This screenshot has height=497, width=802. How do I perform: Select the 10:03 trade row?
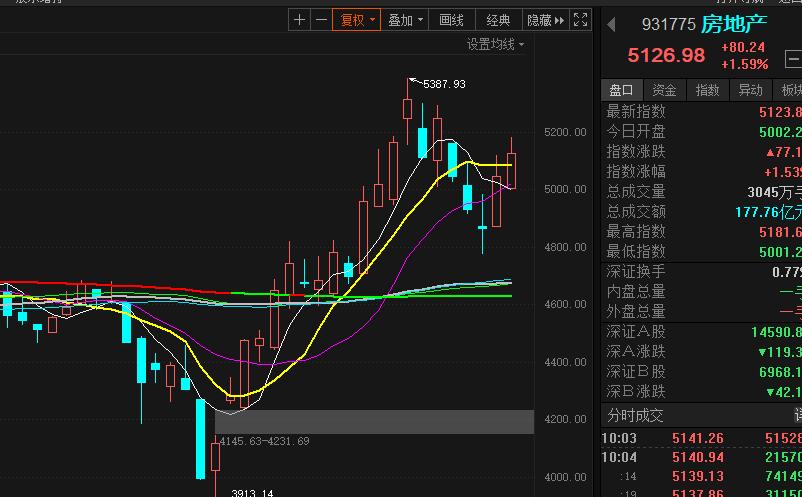(702, 438)
